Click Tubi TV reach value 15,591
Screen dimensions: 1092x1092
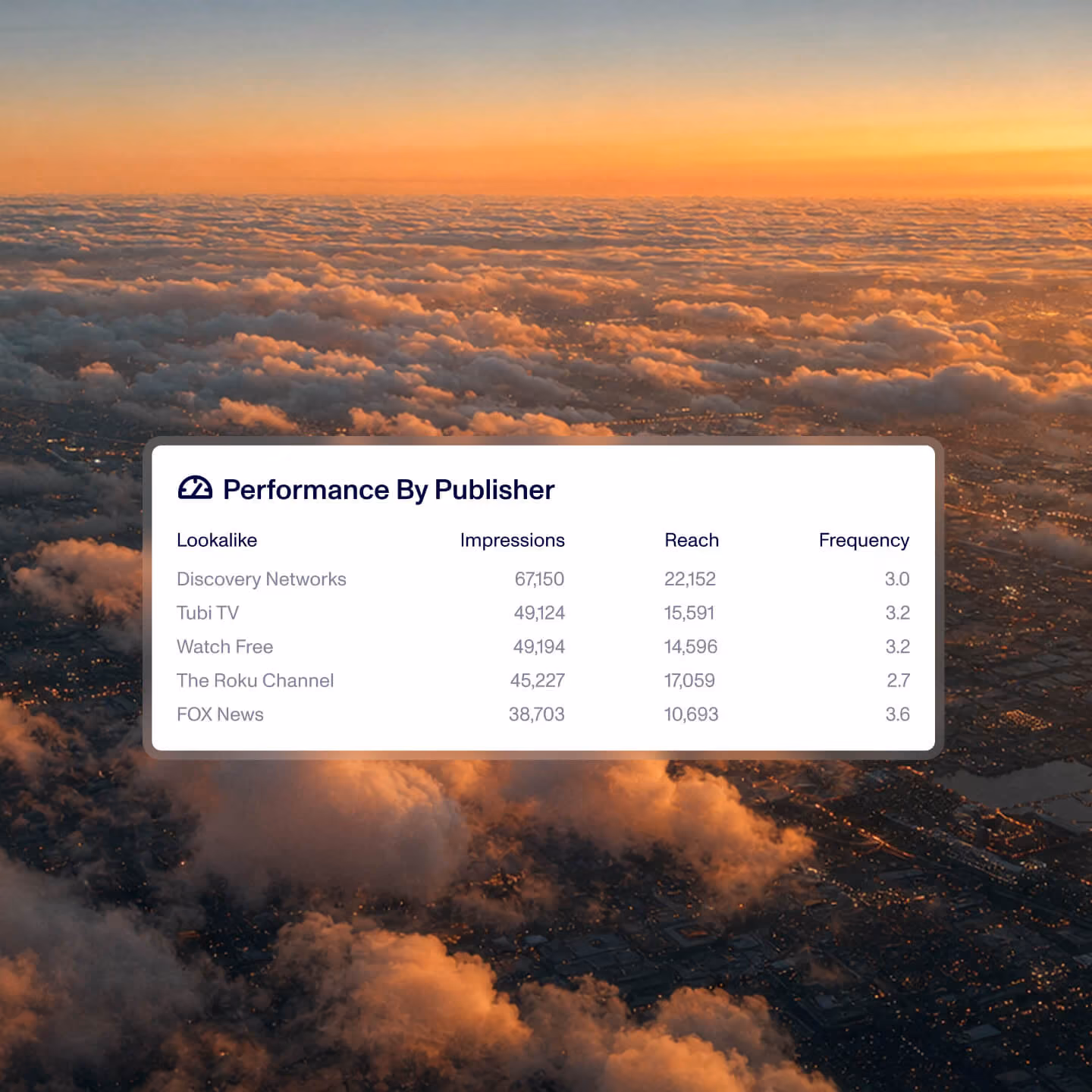point(689,613)
